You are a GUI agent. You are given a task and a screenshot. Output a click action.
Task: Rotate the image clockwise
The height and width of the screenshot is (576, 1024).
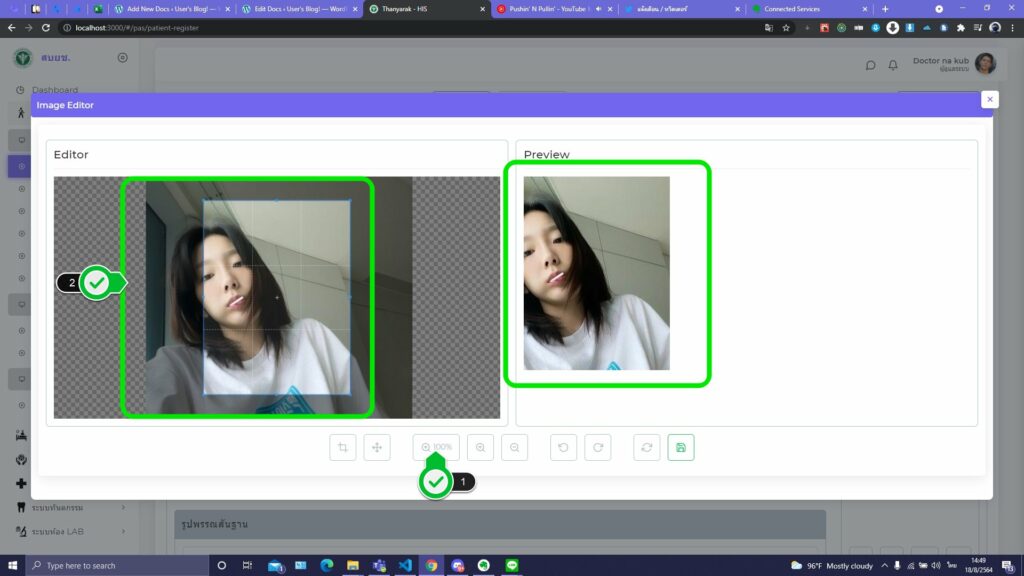(x=597, y=448)
